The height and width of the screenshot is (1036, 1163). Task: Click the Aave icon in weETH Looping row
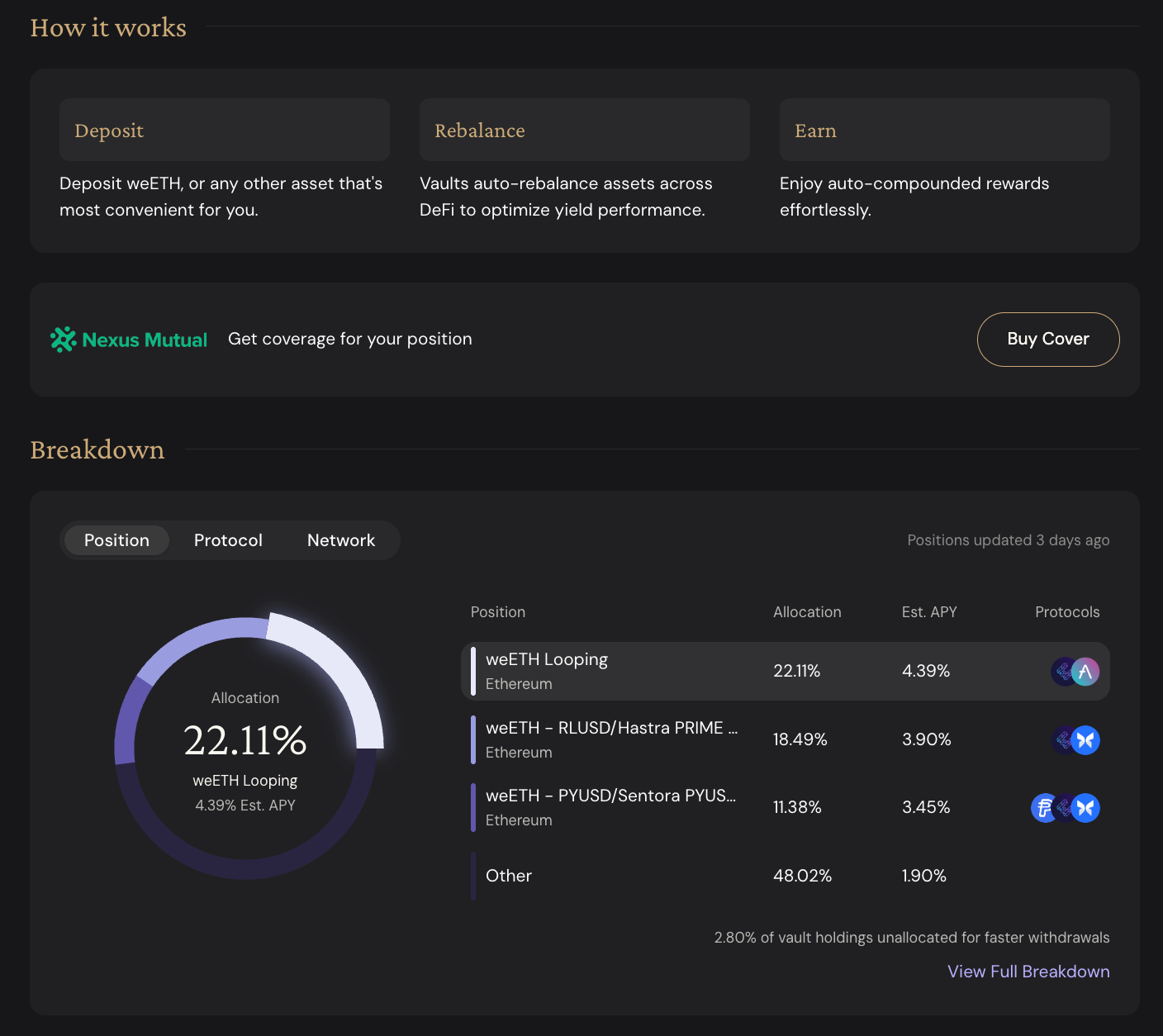(1085, 672)
